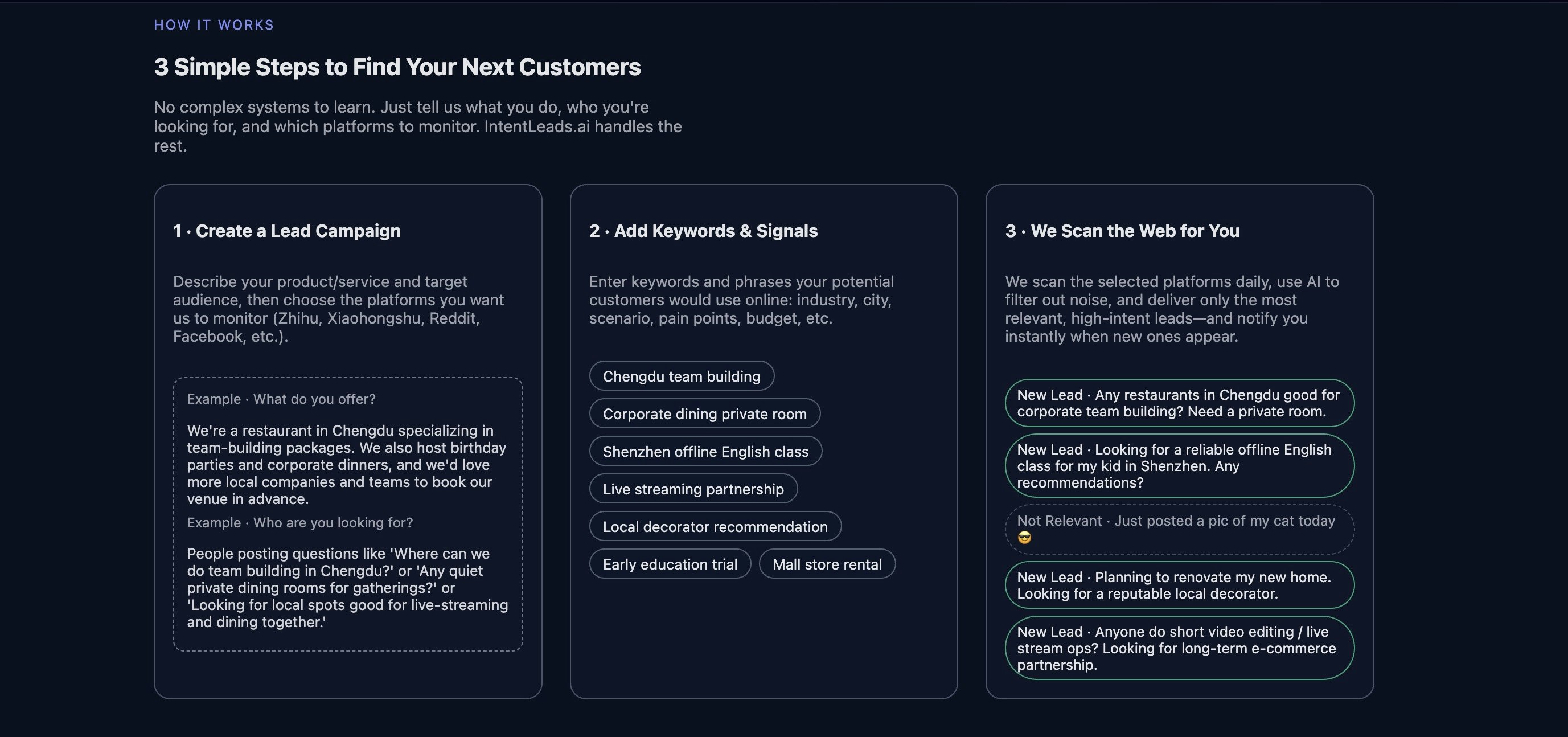Open the "HOW IT WORKS" section label

[x=214, y=24]
